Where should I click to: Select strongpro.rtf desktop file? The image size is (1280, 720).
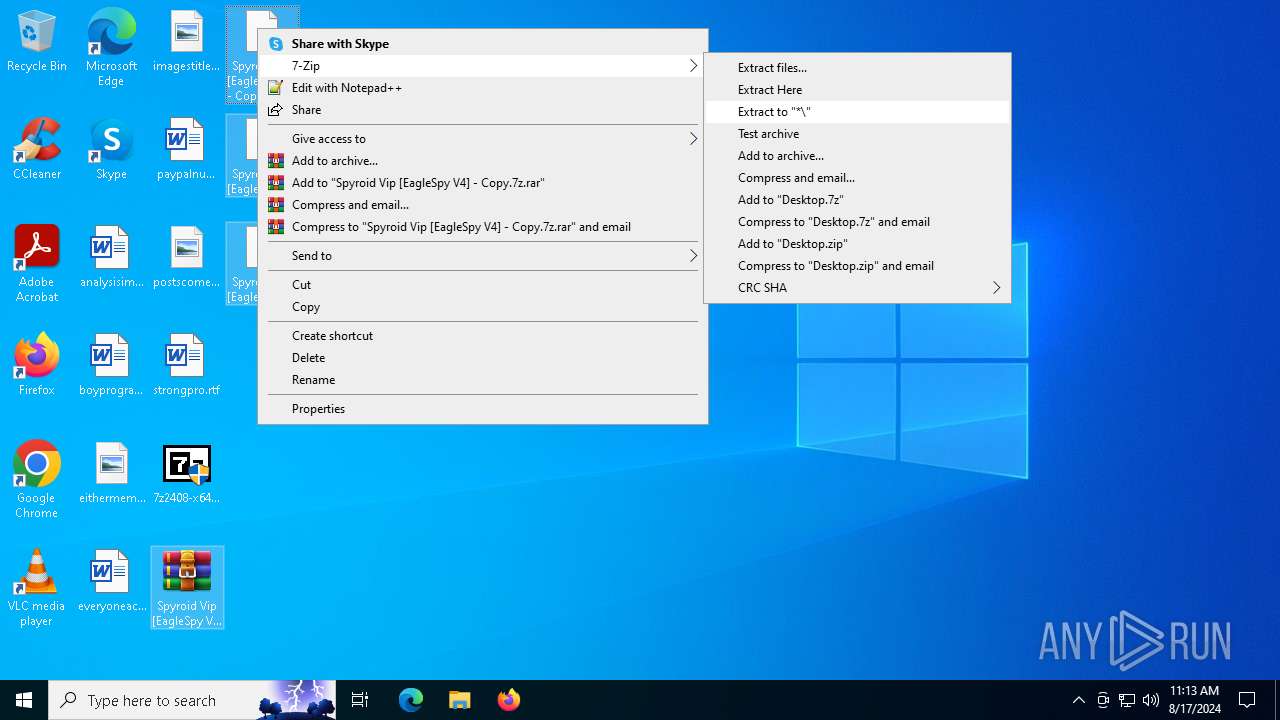[186, 366]
